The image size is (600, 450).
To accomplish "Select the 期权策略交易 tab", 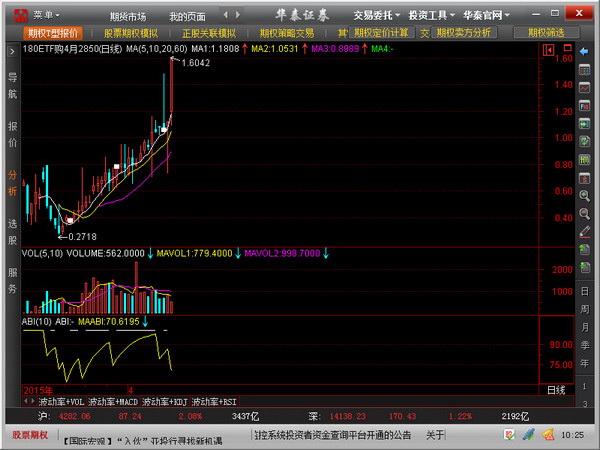I will point(287,33).
